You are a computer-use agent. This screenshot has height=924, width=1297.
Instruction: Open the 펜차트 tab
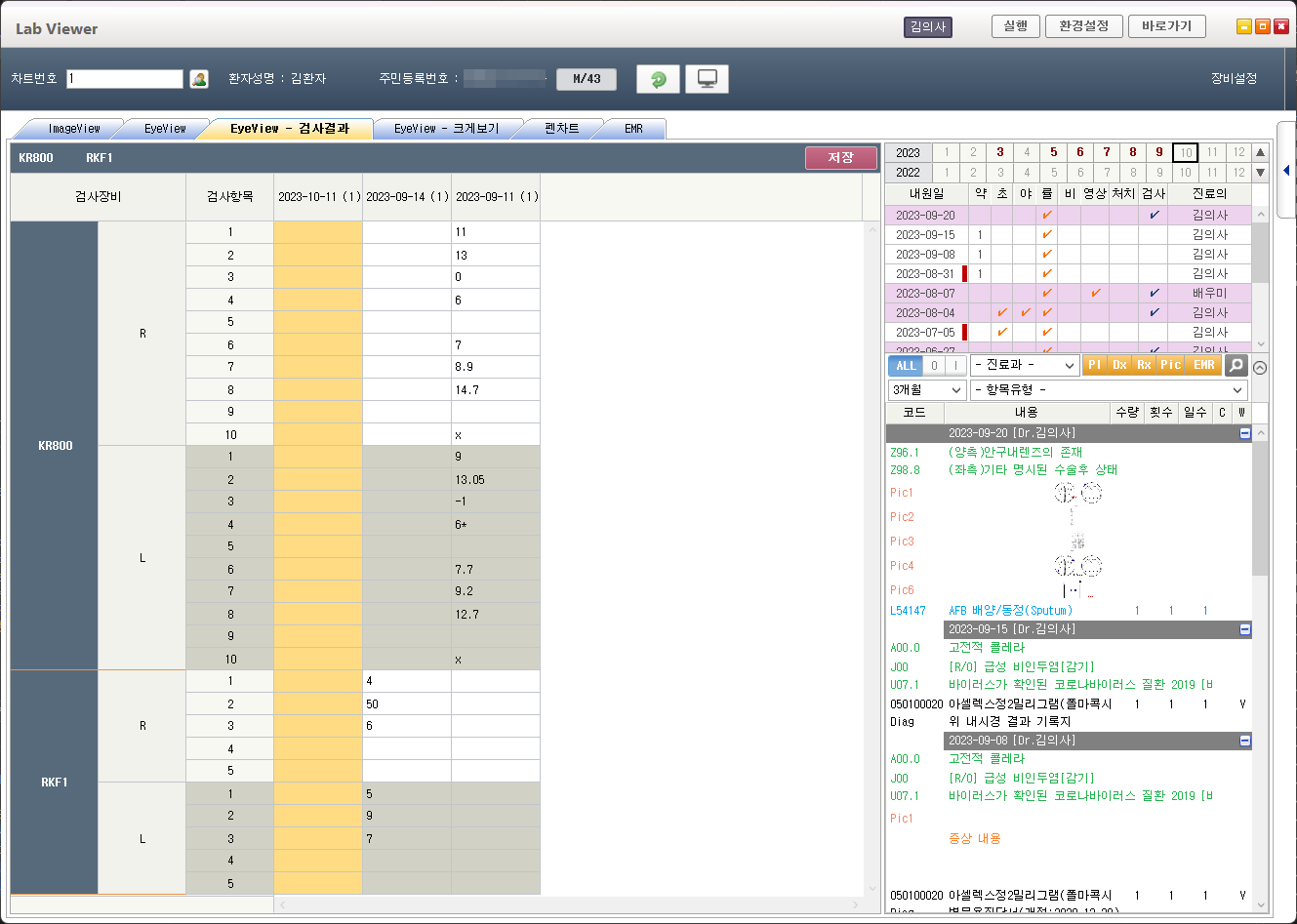[561, 129]
